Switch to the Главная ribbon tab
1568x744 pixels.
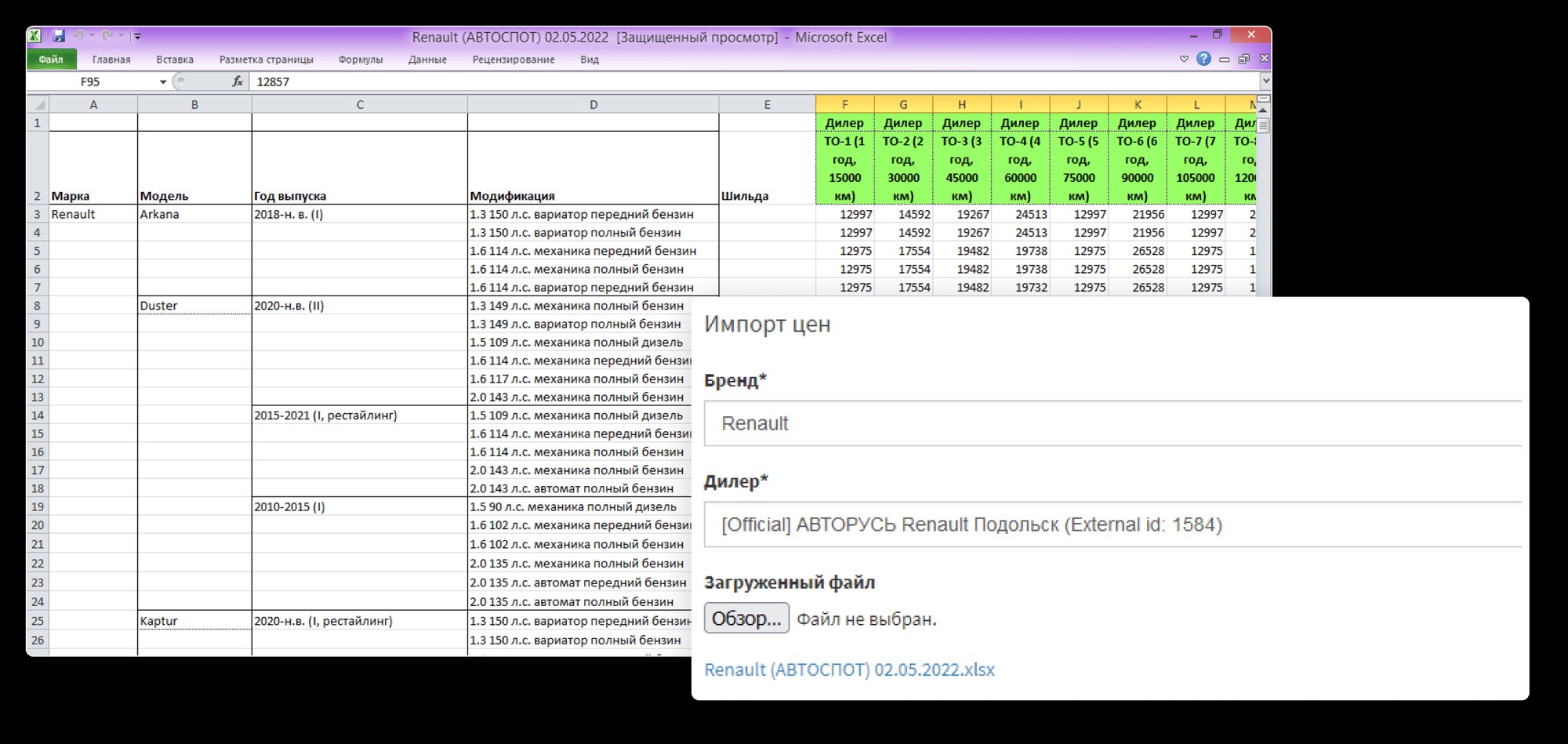point(111,60)
